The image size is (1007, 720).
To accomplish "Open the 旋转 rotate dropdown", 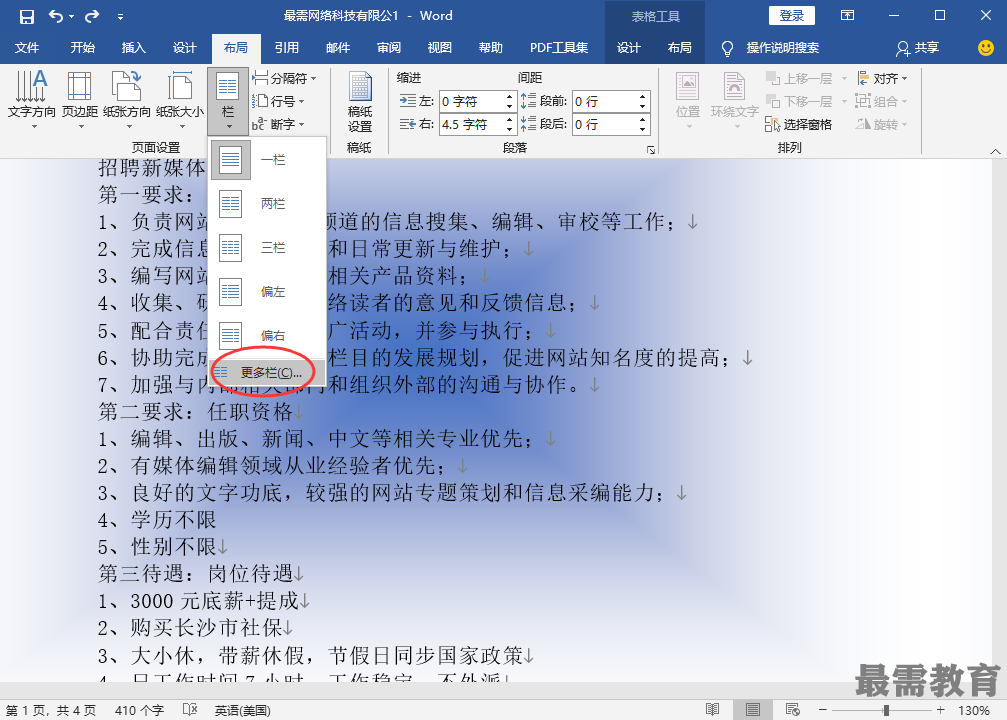I will click(x=882, y=124).
